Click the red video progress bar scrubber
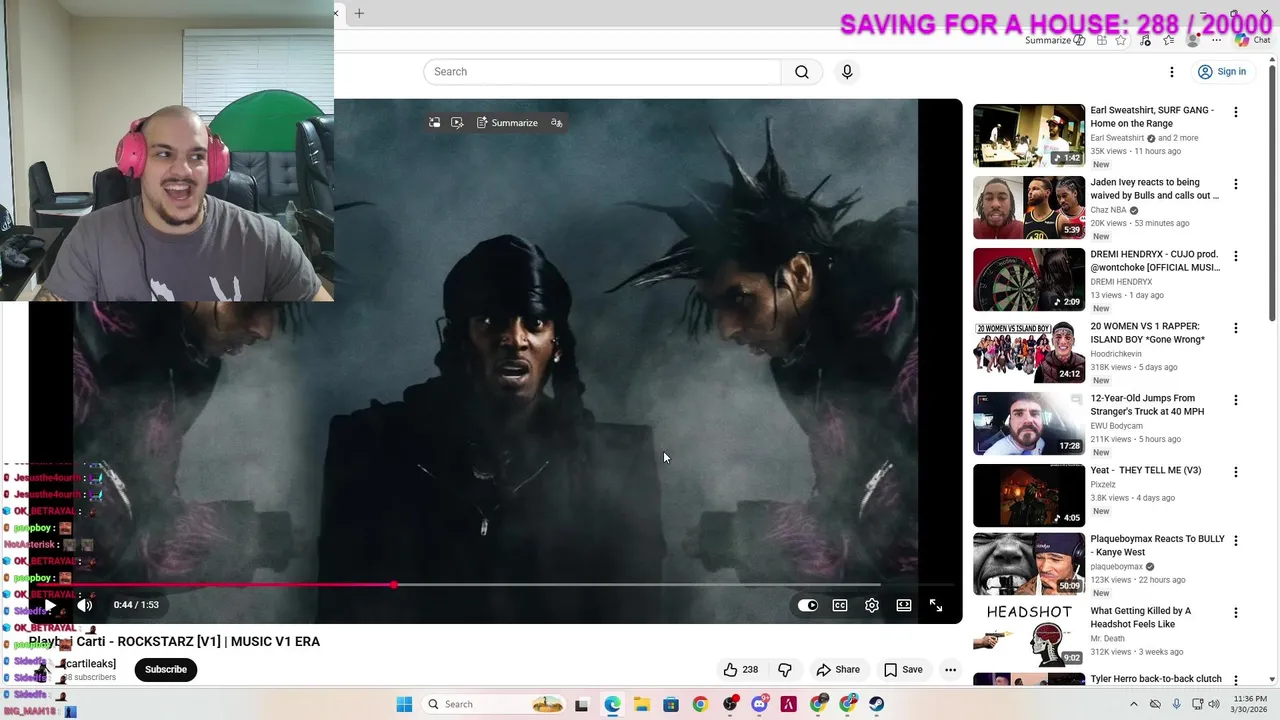 tap(394, 584)
